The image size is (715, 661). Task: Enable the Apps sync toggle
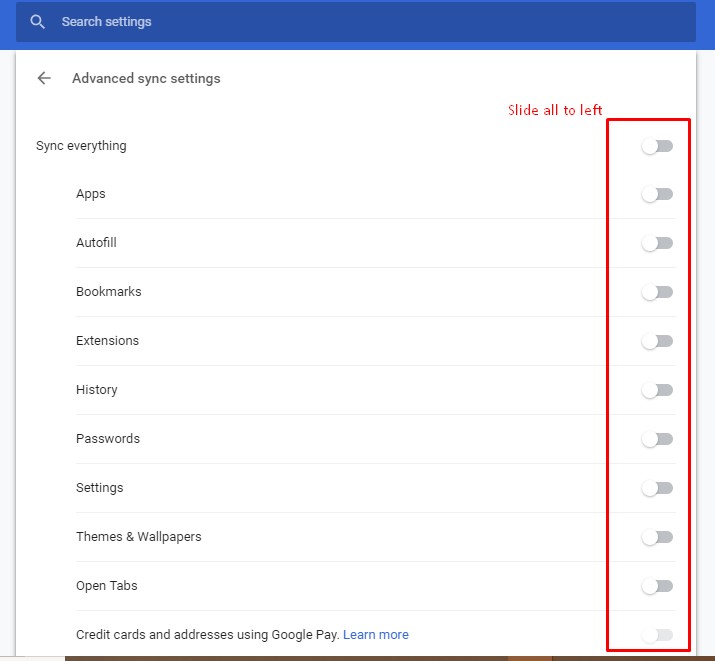(x=657, y=194)
